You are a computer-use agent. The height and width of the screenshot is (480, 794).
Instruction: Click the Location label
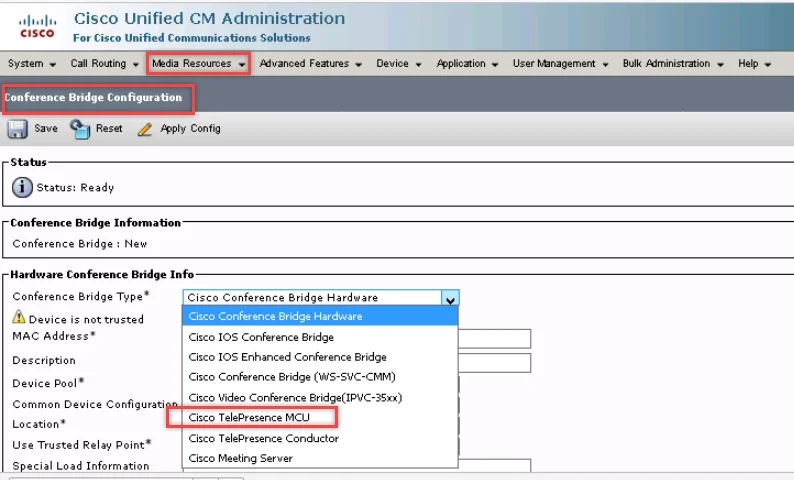tap(39, 424)
